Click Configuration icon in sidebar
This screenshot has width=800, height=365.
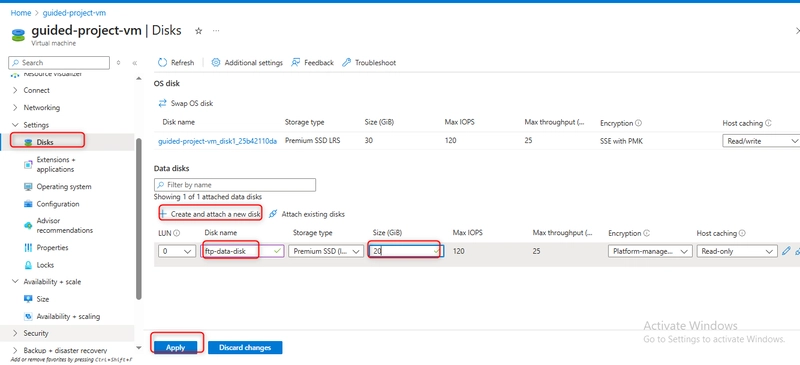pos(28,204)
